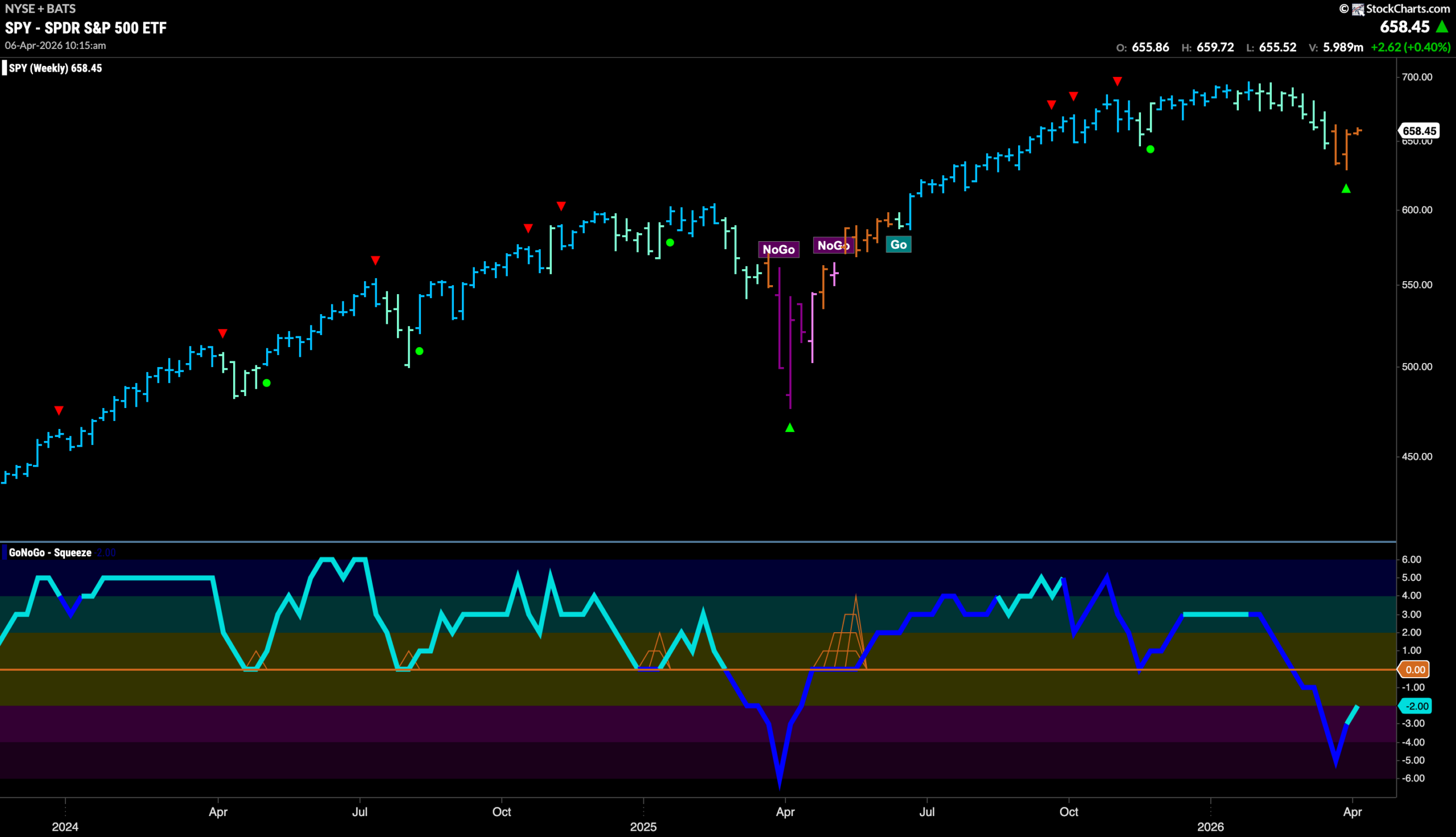Click the 450.00 price axis label

pyautogui.click(x=1417, y=456)
